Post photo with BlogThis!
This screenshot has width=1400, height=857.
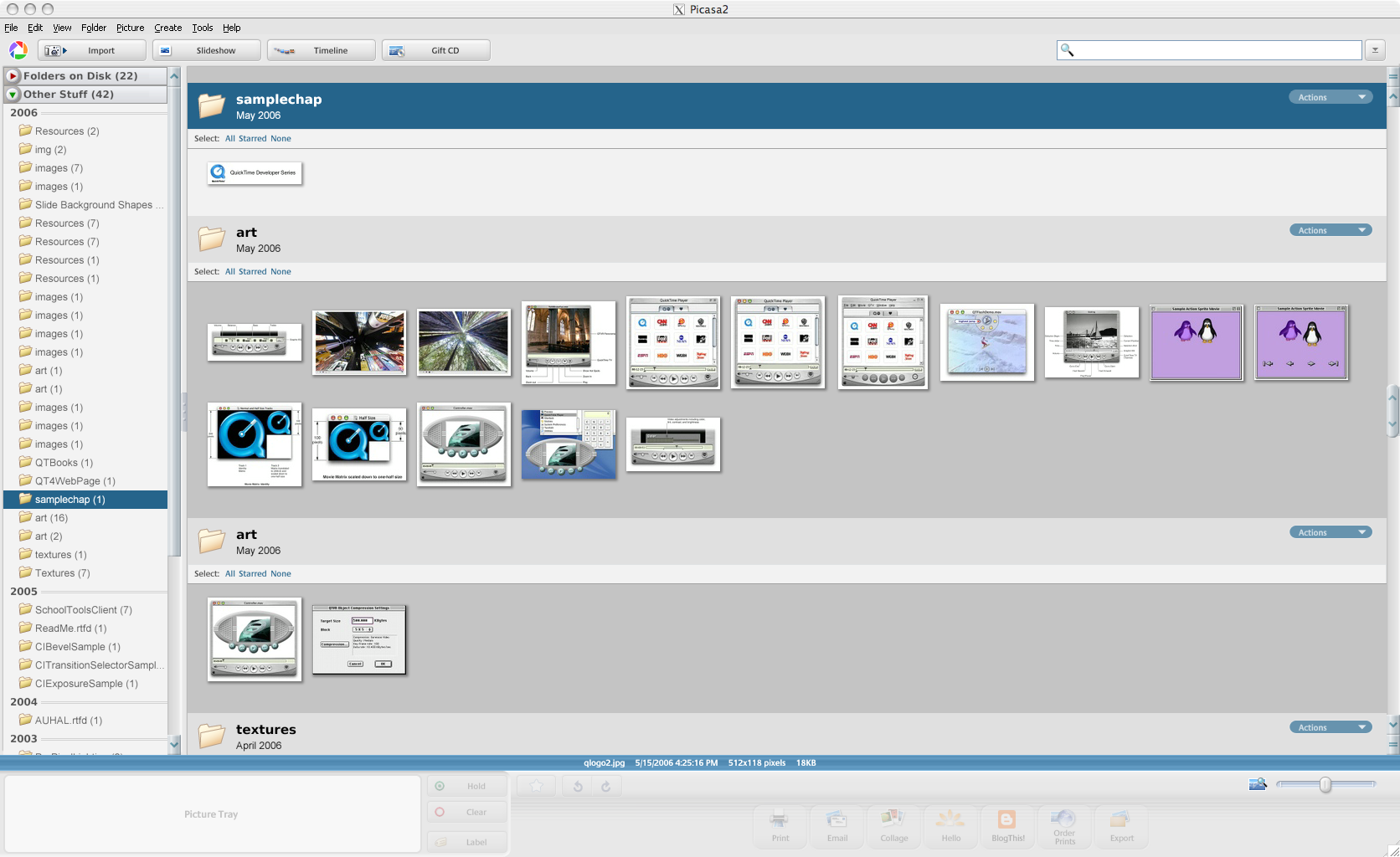(1007, 827)
